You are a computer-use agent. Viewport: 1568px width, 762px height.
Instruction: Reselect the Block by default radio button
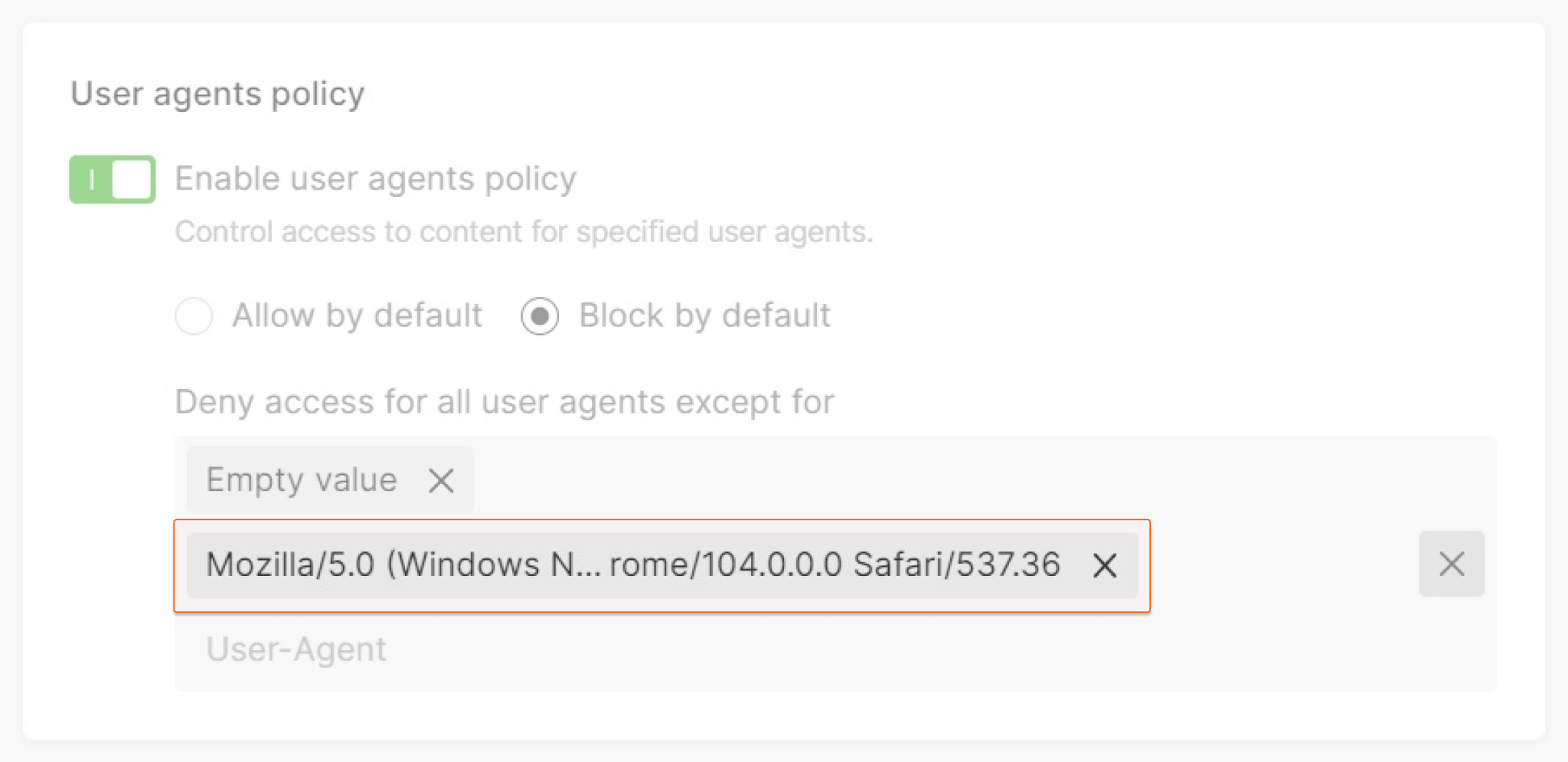tap(540, 316)
